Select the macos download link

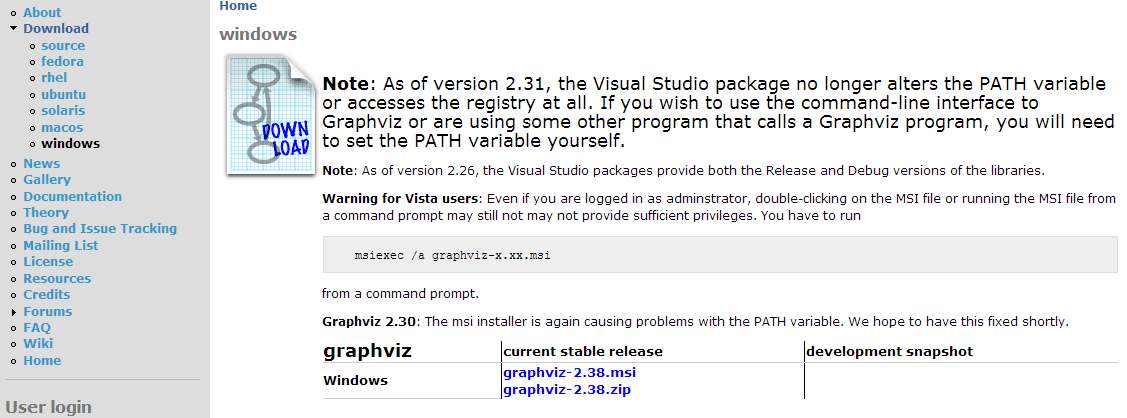pyautogui.click(x=63, y=127)
